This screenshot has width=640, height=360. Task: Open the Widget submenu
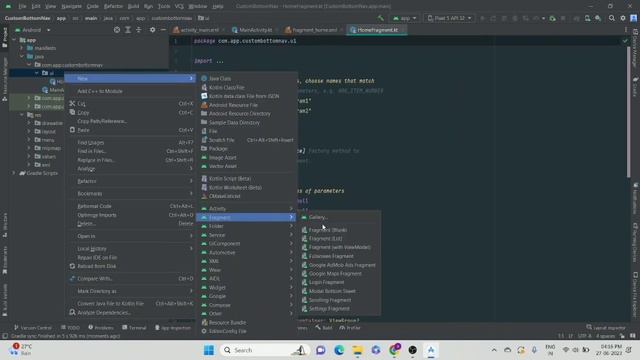pos(247,288)
